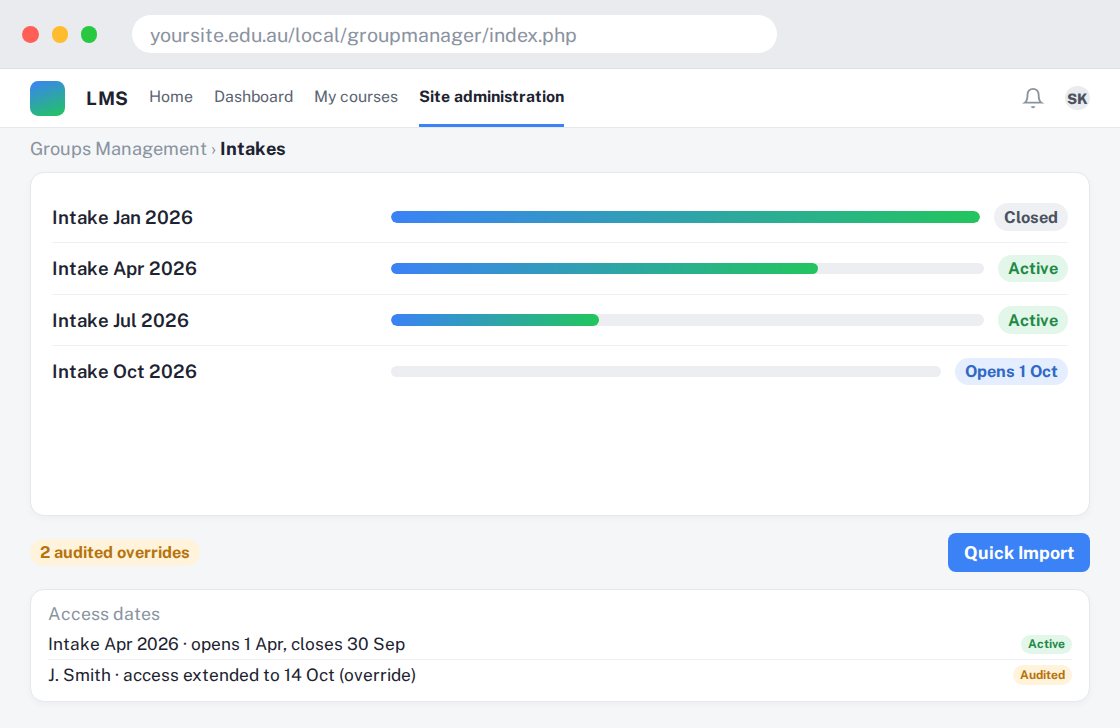1120x728 pixels.
Task: Click the Audited tag beside J. Smith
Action: pos(1042,675)
